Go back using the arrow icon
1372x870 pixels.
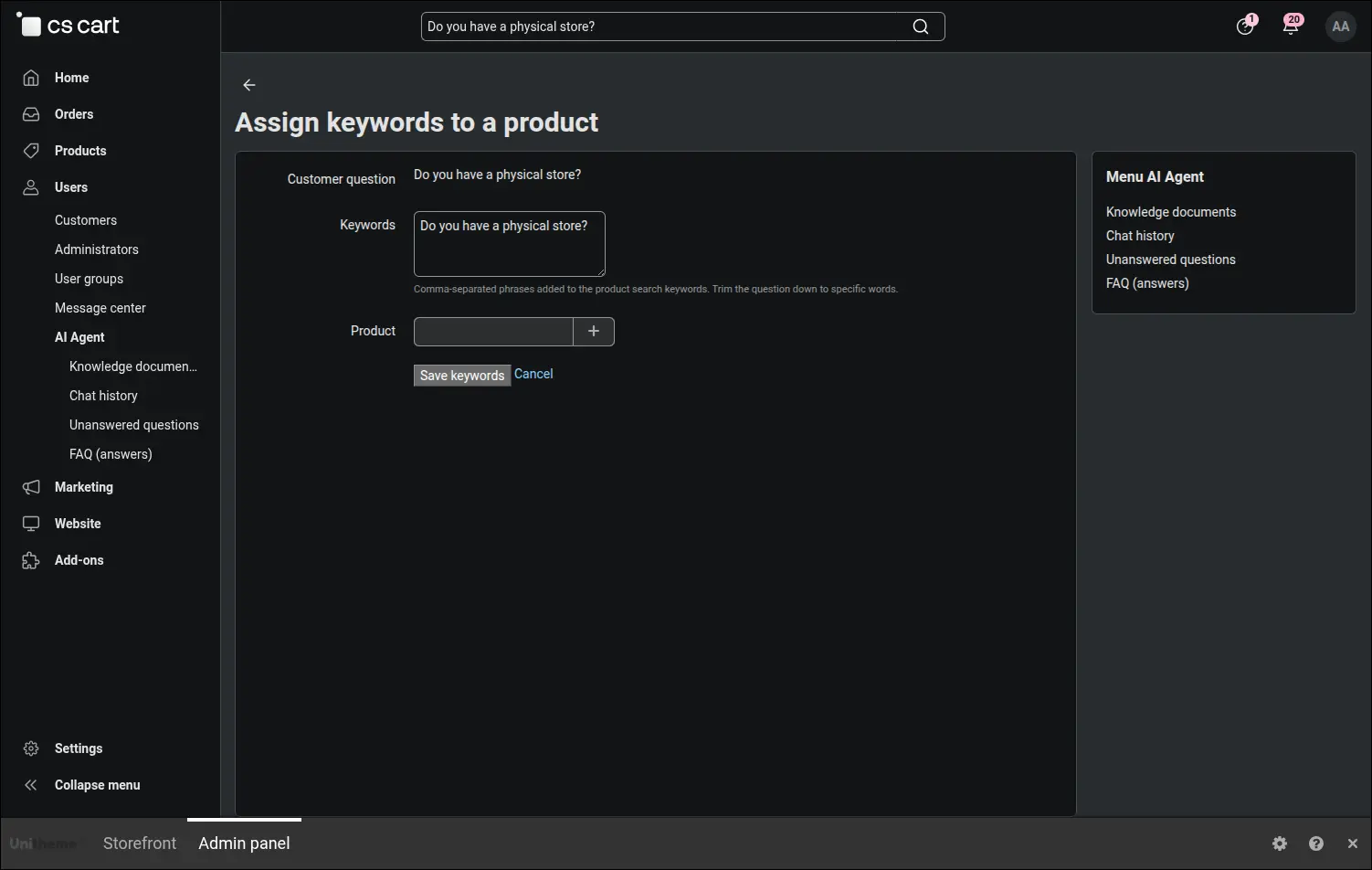249,85
